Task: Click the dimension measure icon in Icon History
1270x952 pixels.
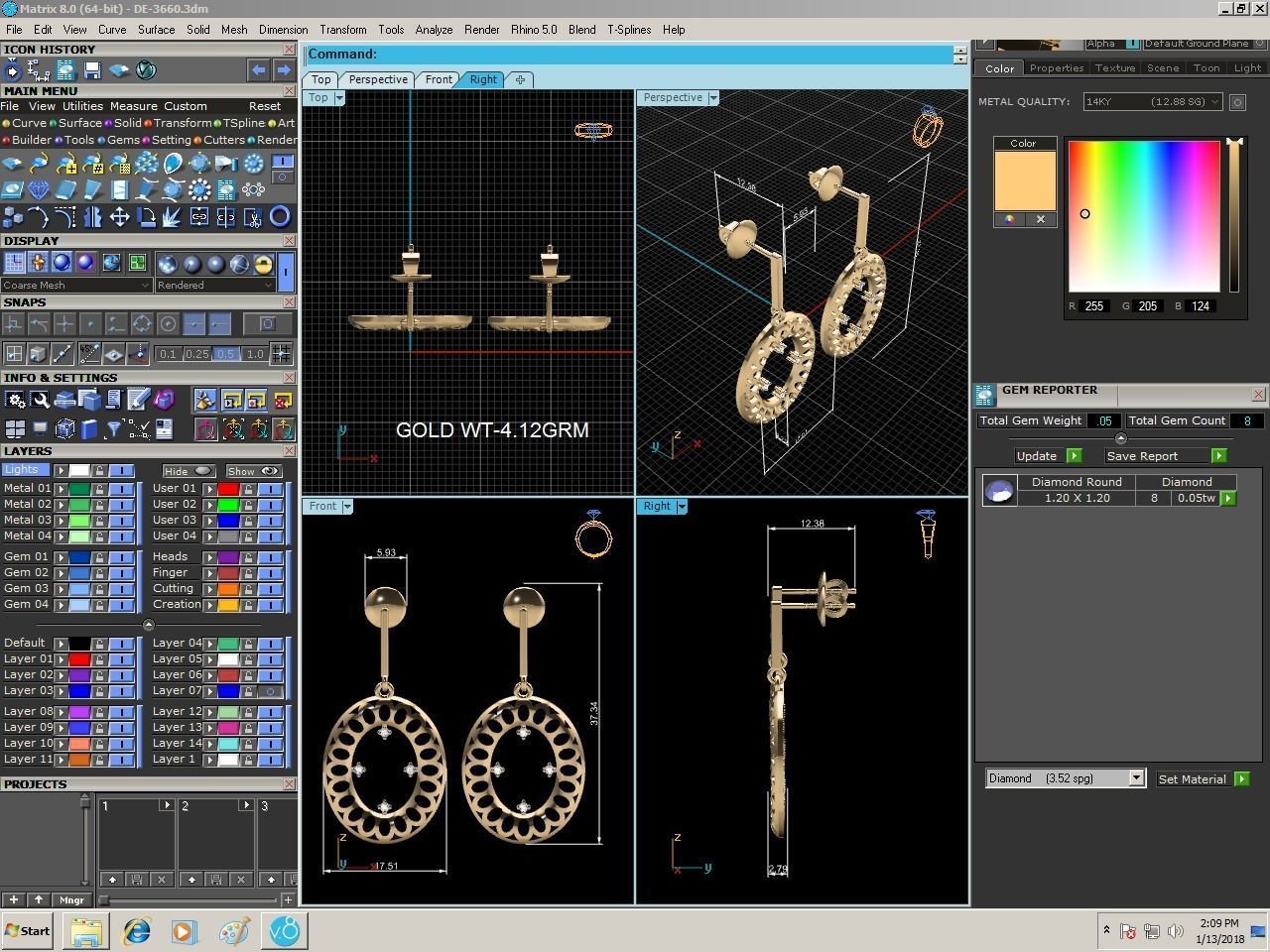Action: pos(39,70)
